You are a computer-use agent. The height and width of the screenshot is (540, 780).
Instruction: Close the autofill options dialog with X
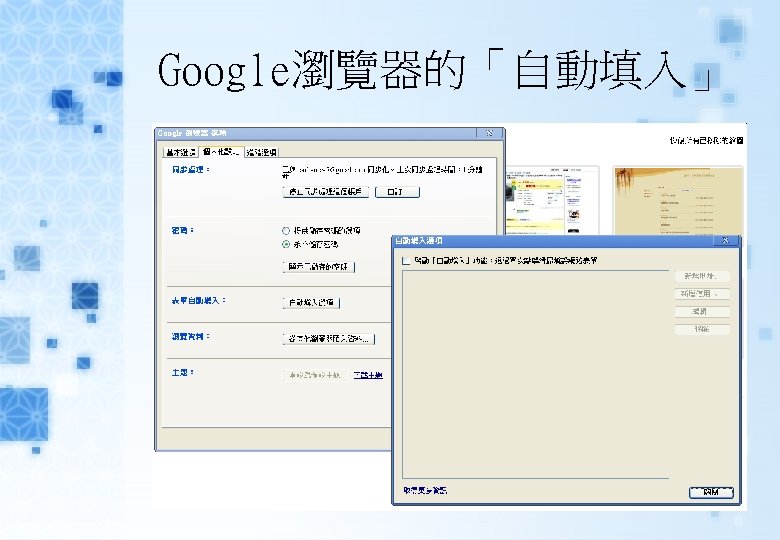point(725,241)
